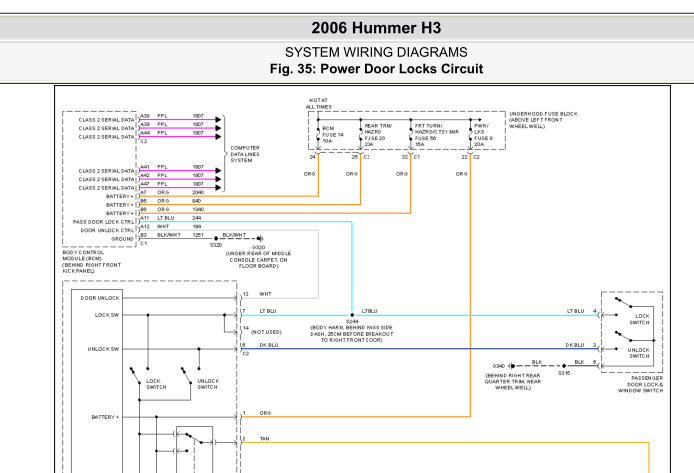Screen dimensions: 694x473
Task: Click splice label "S244"
Action: point(352,322)
